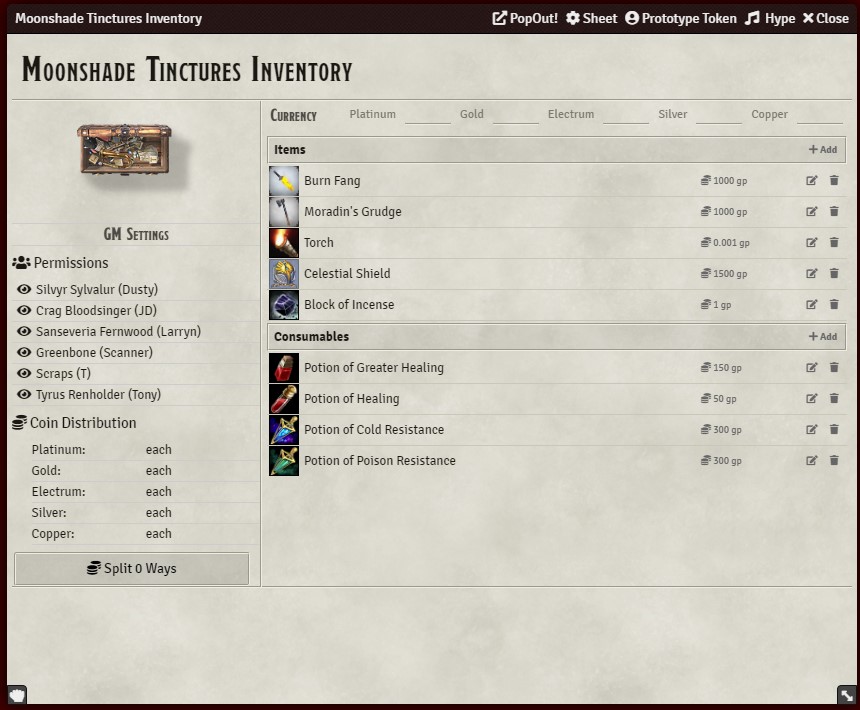This screenshot has height=710, width=860.
Task: Delete the Torch item
Action: pos(834,242)
